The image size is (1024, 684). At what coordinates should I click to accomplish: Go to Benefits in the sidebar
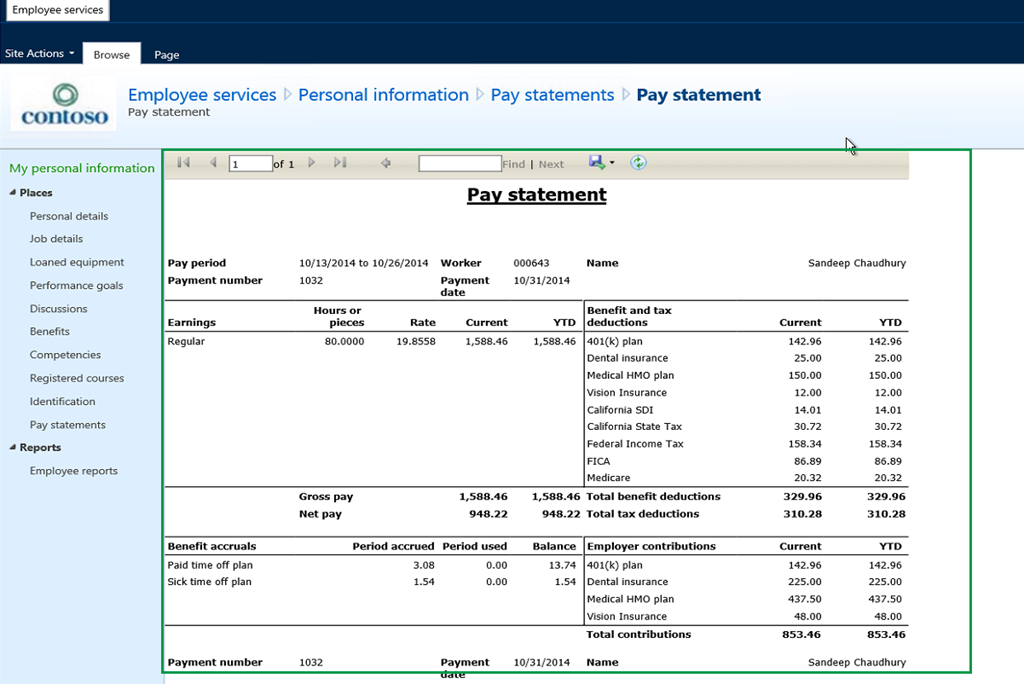point(50,332)
